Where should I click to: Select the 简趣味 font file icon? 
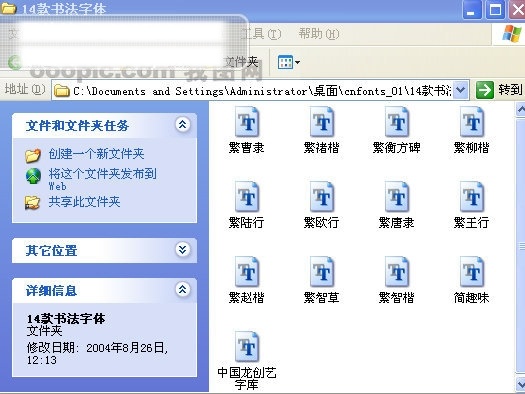click(472, 271)
